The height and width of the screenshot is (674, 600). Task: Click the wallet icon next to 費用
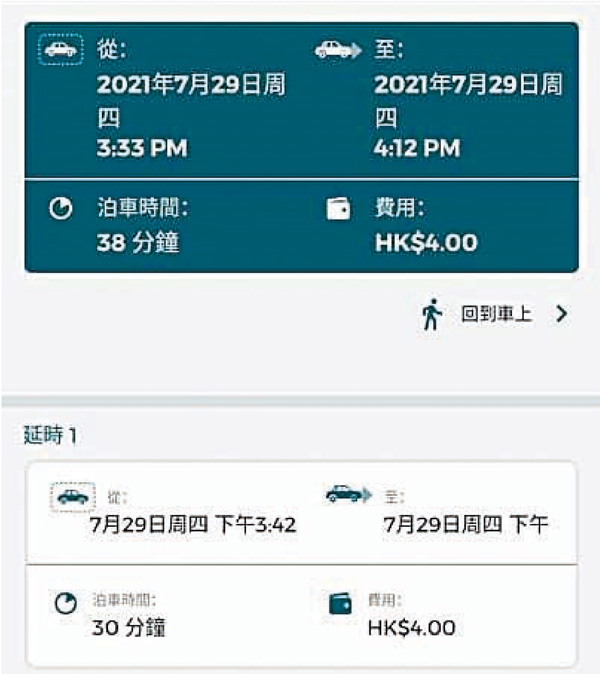click(338, 209)
